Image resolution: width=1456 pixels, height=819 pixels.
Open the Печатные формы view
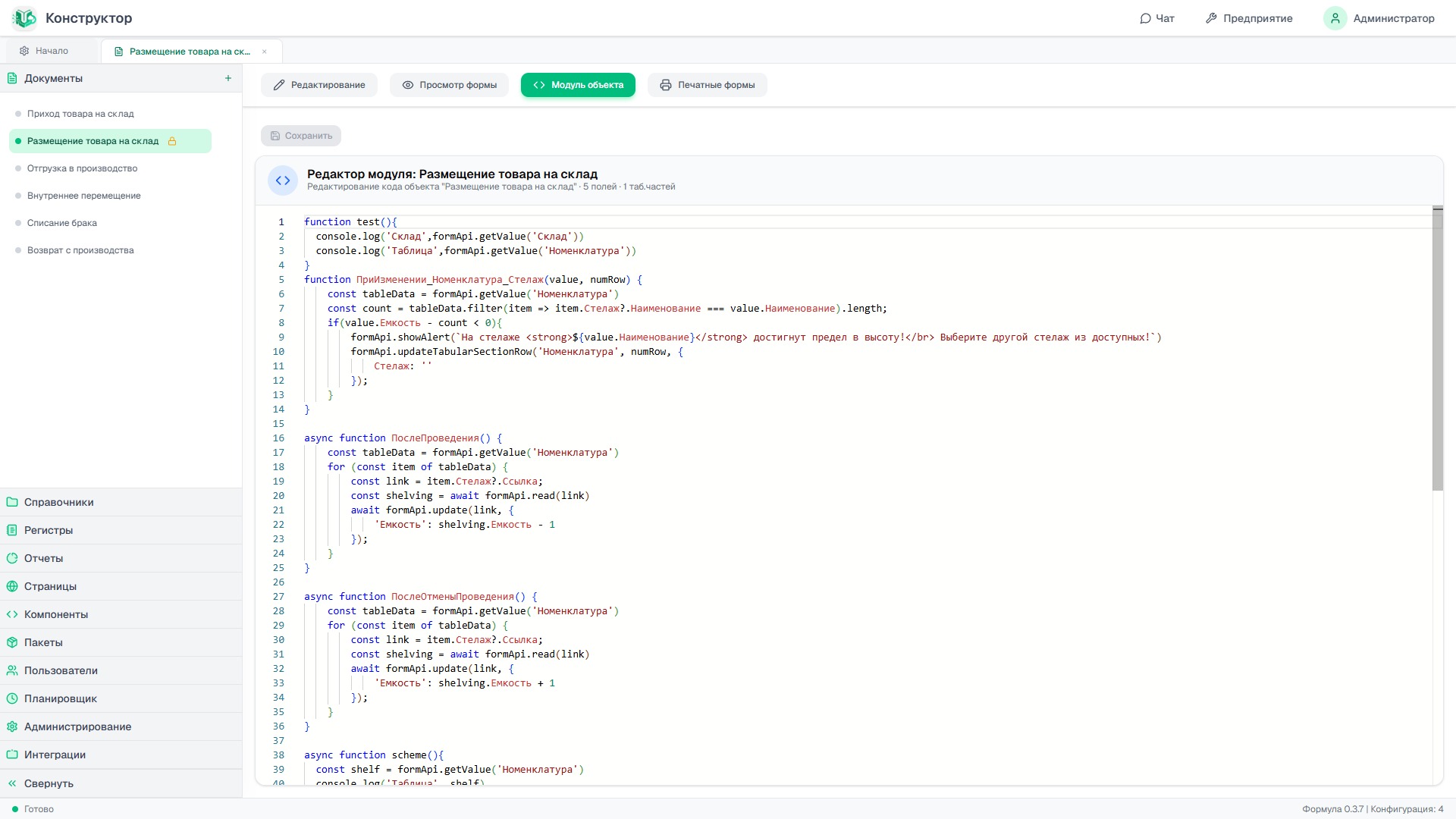pyautogui.click(x=708, y=85)
